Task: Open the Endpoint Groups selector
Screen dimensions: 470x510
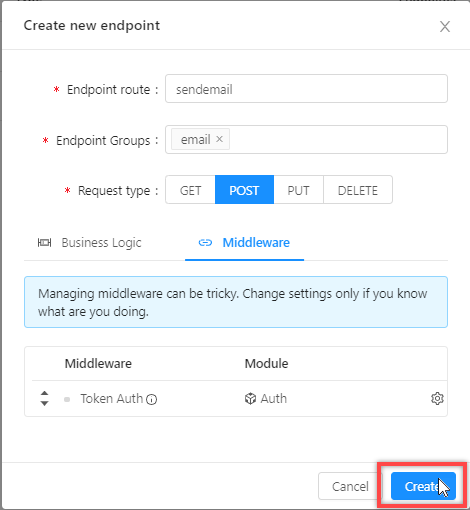Action: [306, 139]
